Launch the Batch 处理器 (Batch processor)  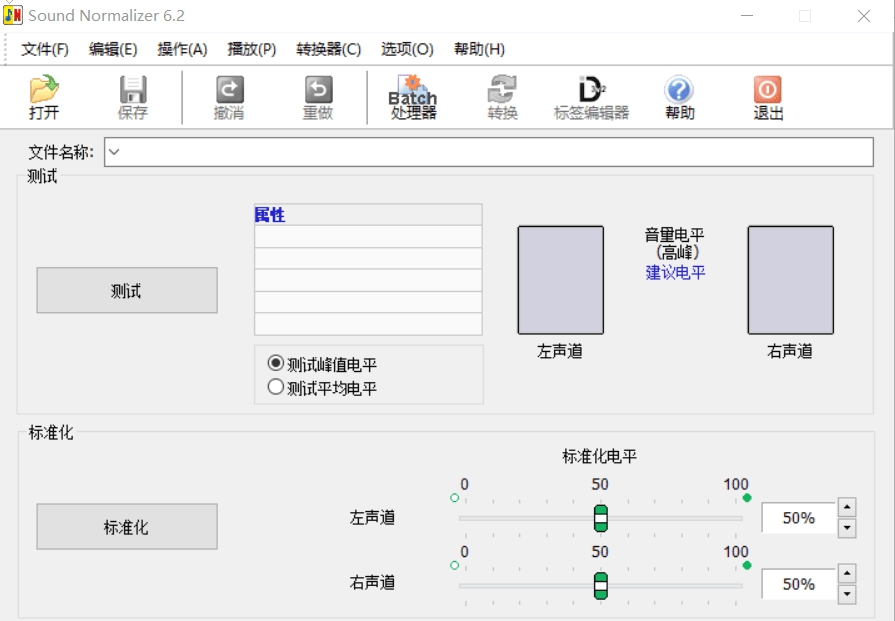[411, 97]
